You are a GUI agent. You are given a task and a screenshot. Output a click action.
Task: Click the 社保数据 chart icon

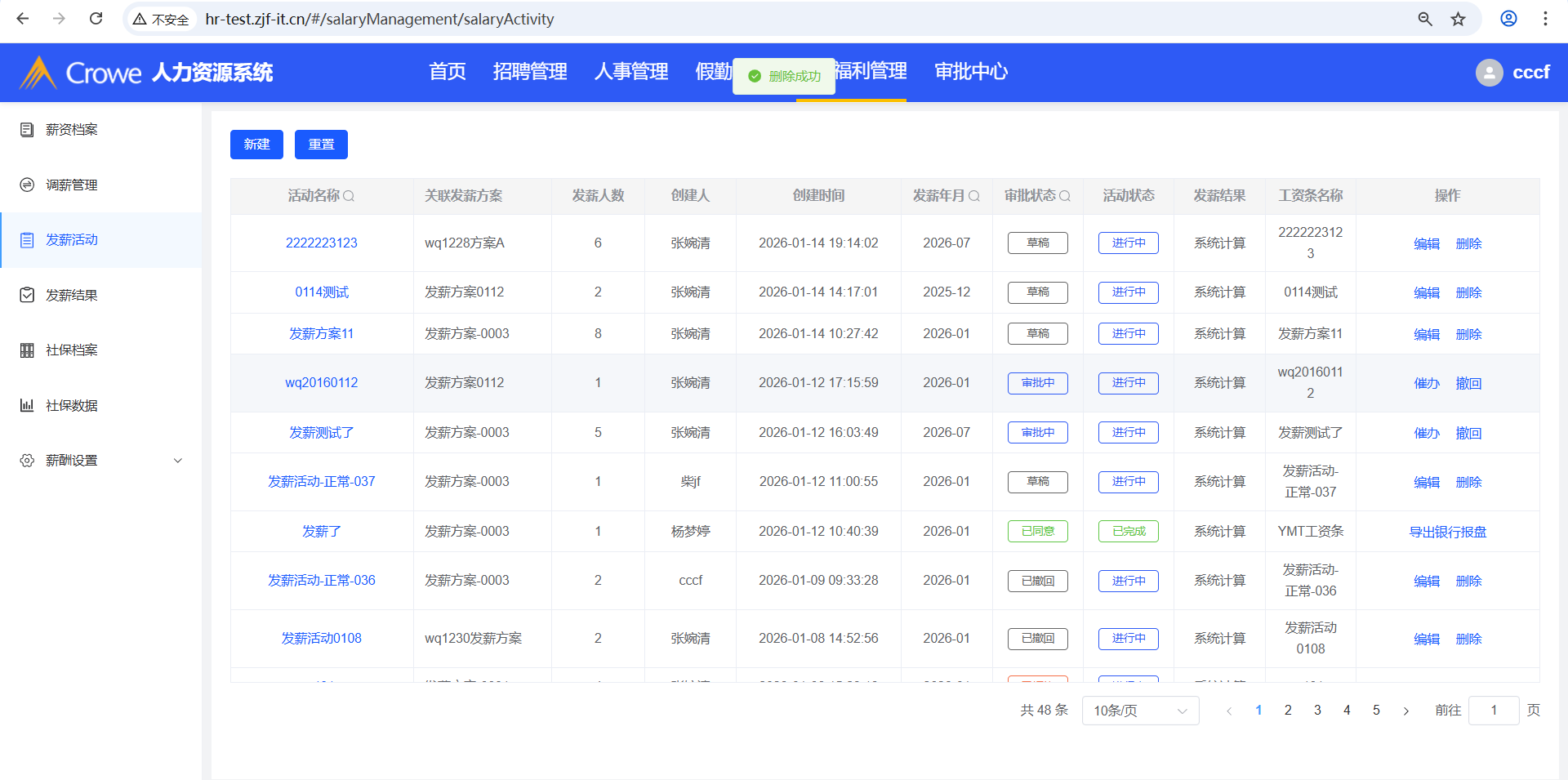(x=27, y=405)
